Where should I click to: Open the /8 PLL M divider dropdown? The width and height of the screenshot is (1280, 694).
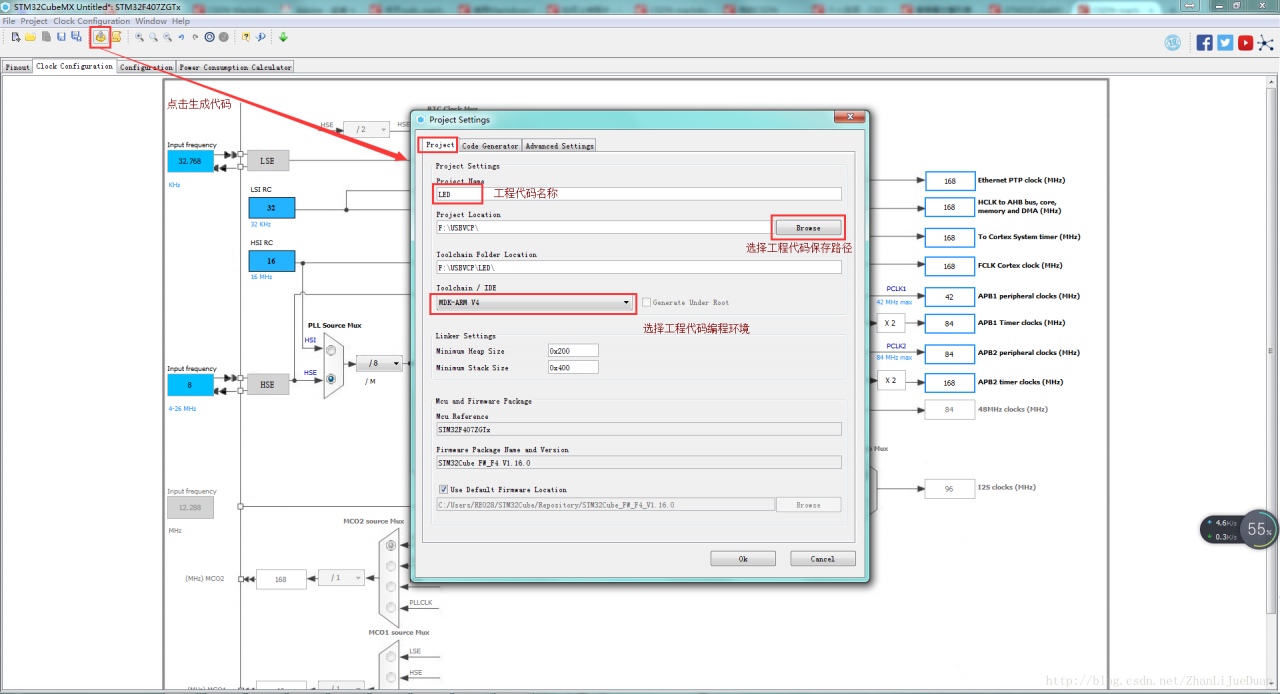tap(380, 364)
